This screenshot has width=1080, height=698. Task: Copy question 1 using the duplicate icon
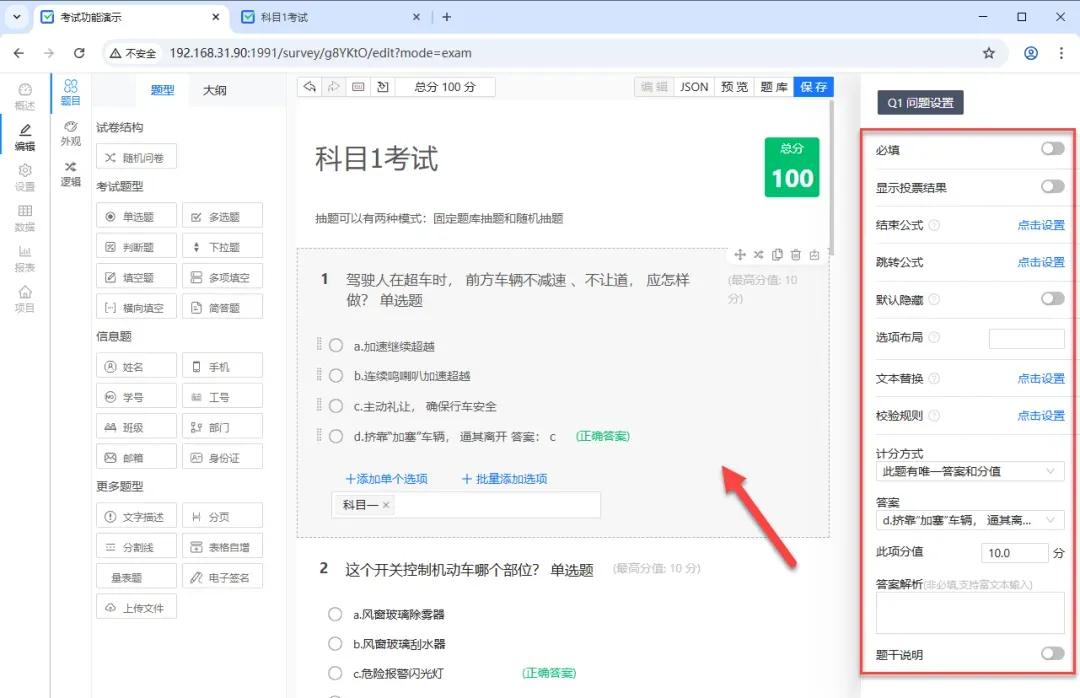tap(777, 255)
